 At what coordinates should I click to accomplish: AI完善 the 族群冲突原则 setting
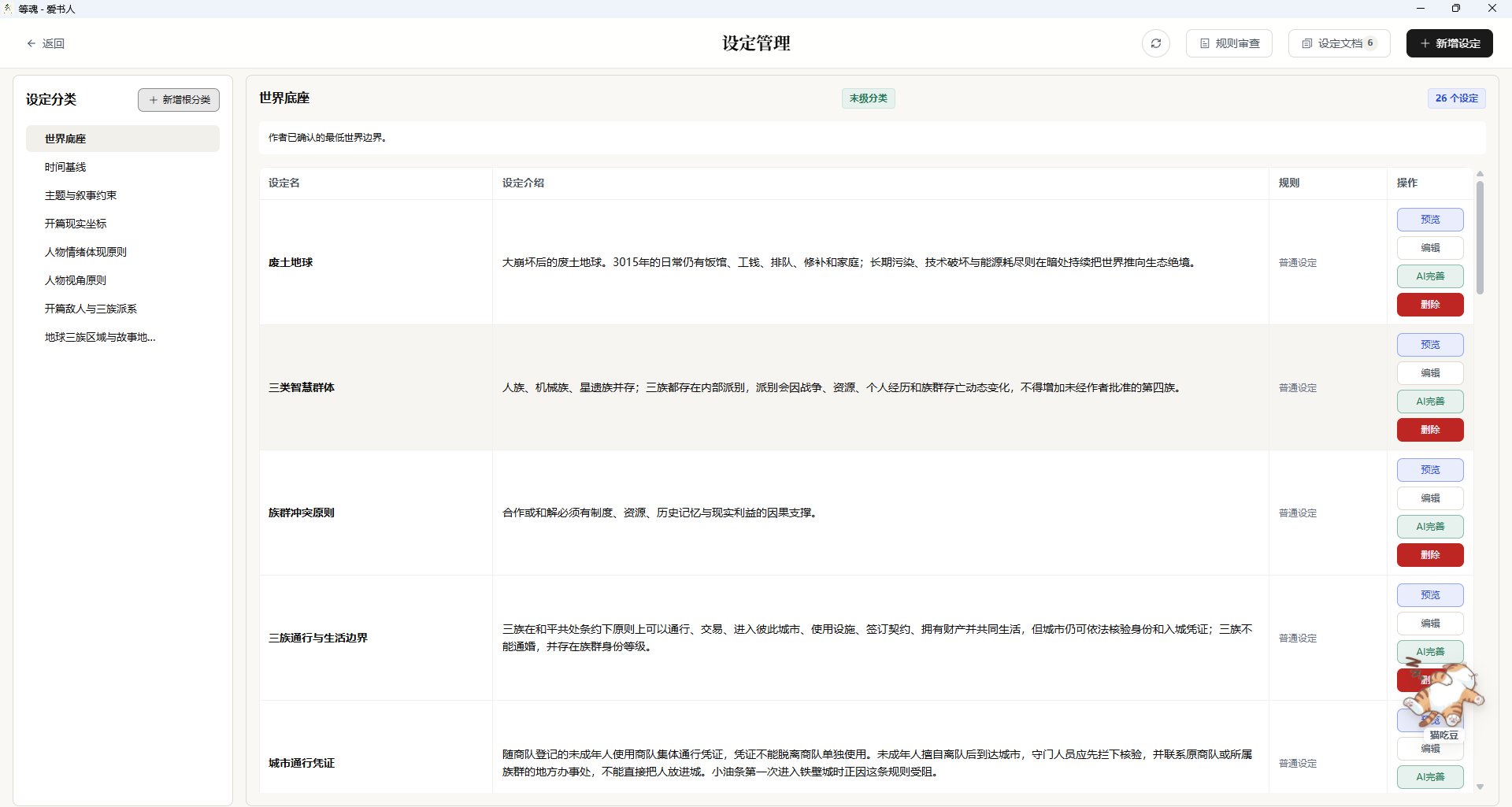[x=1430, y=527]
